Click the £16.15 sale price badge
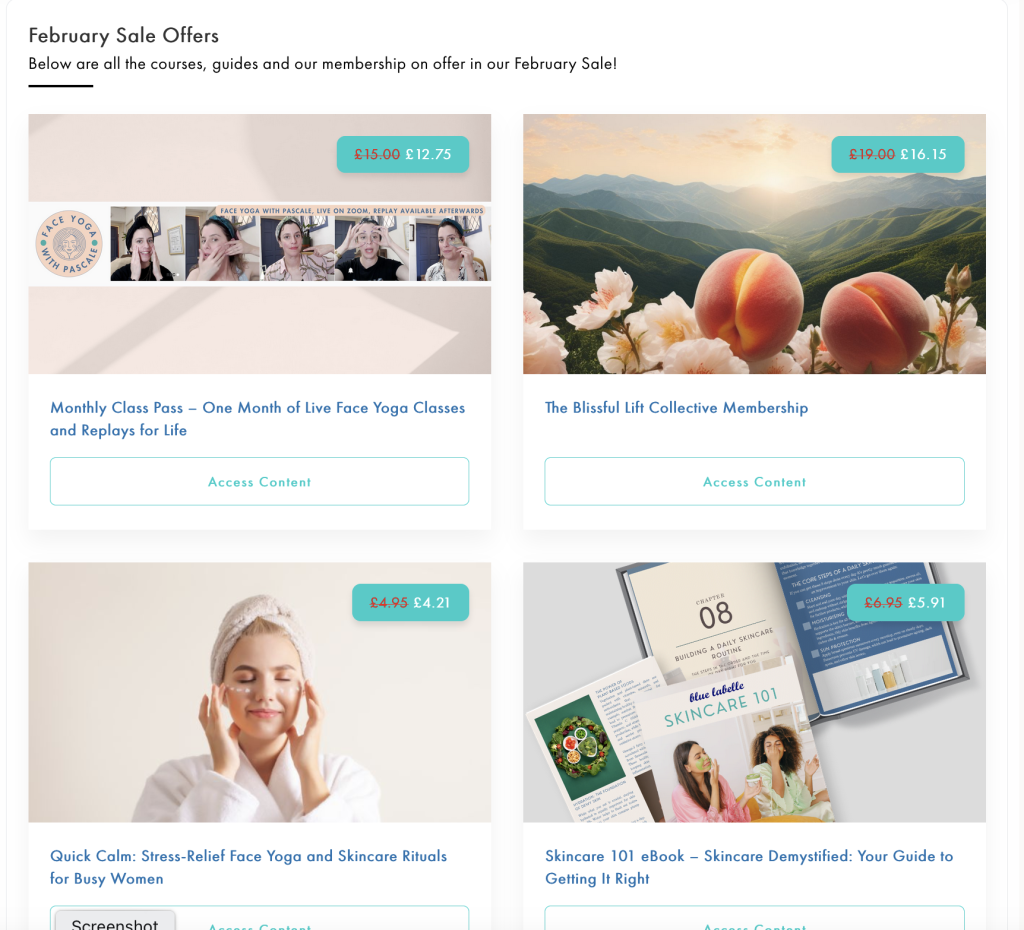 tap(897, 154)
